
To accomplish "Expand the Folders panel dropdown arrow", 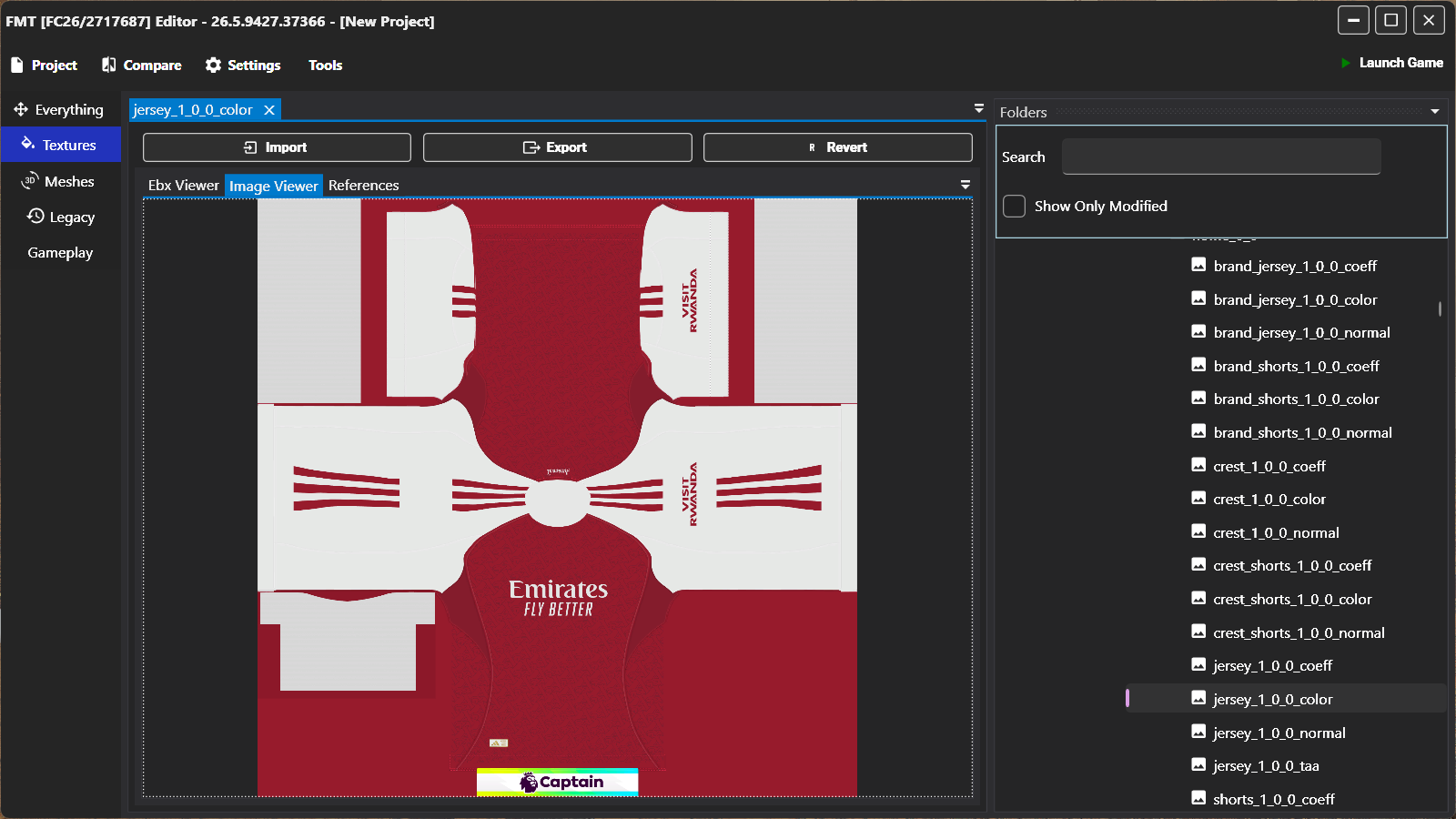I will click(1435, 112).
